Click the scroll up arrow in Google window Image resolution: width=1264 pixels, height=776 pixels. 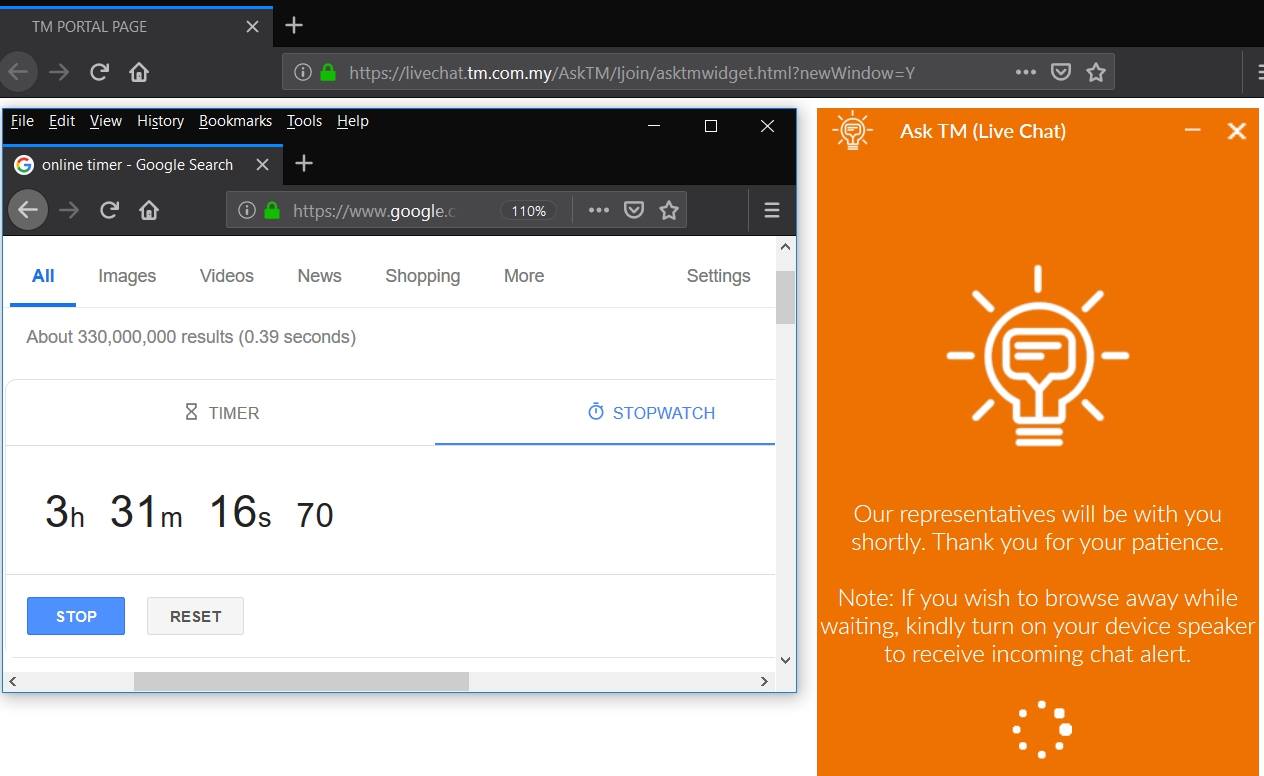click(785, 247)
